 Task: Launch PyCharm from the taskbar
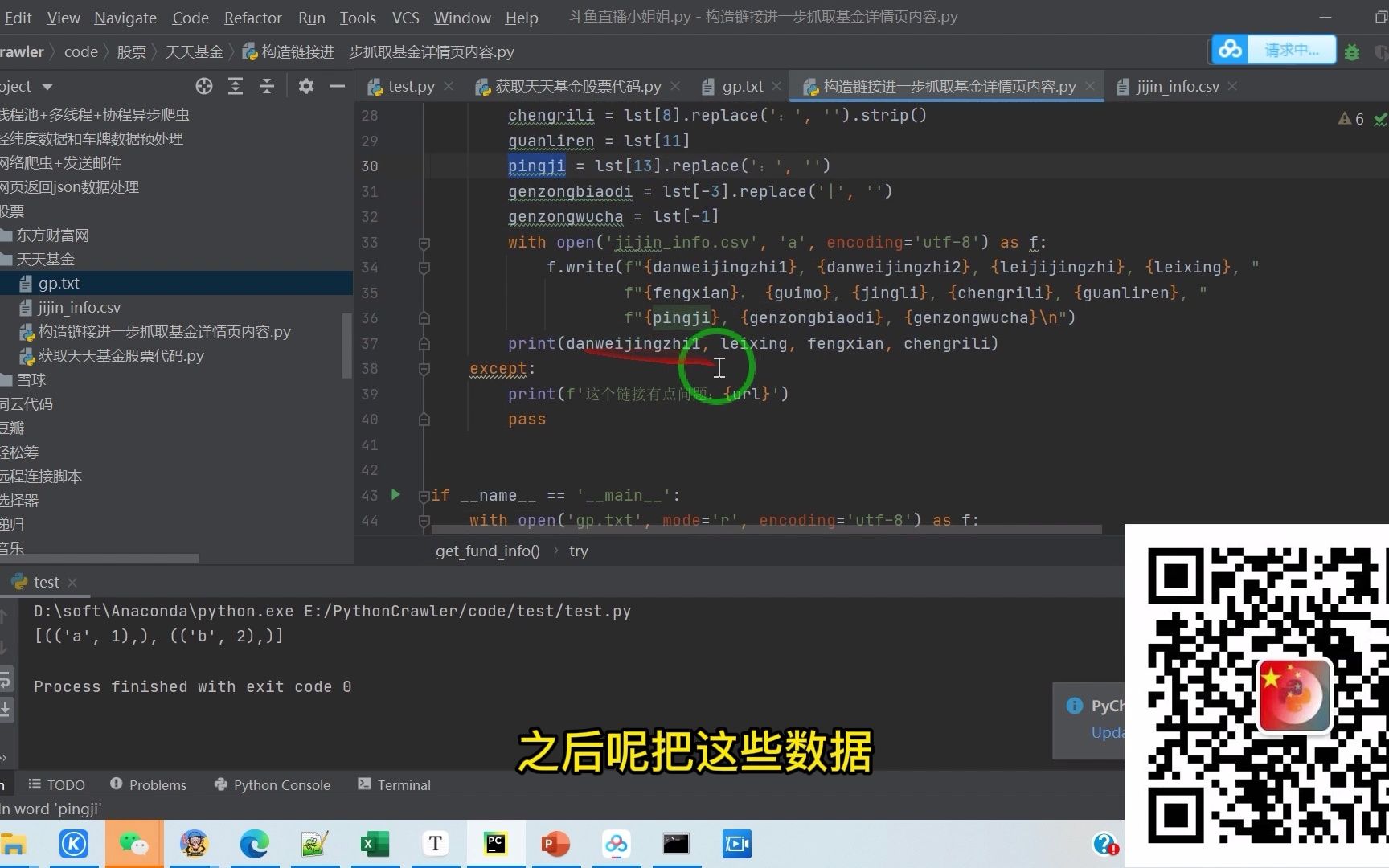coord(495,844)
